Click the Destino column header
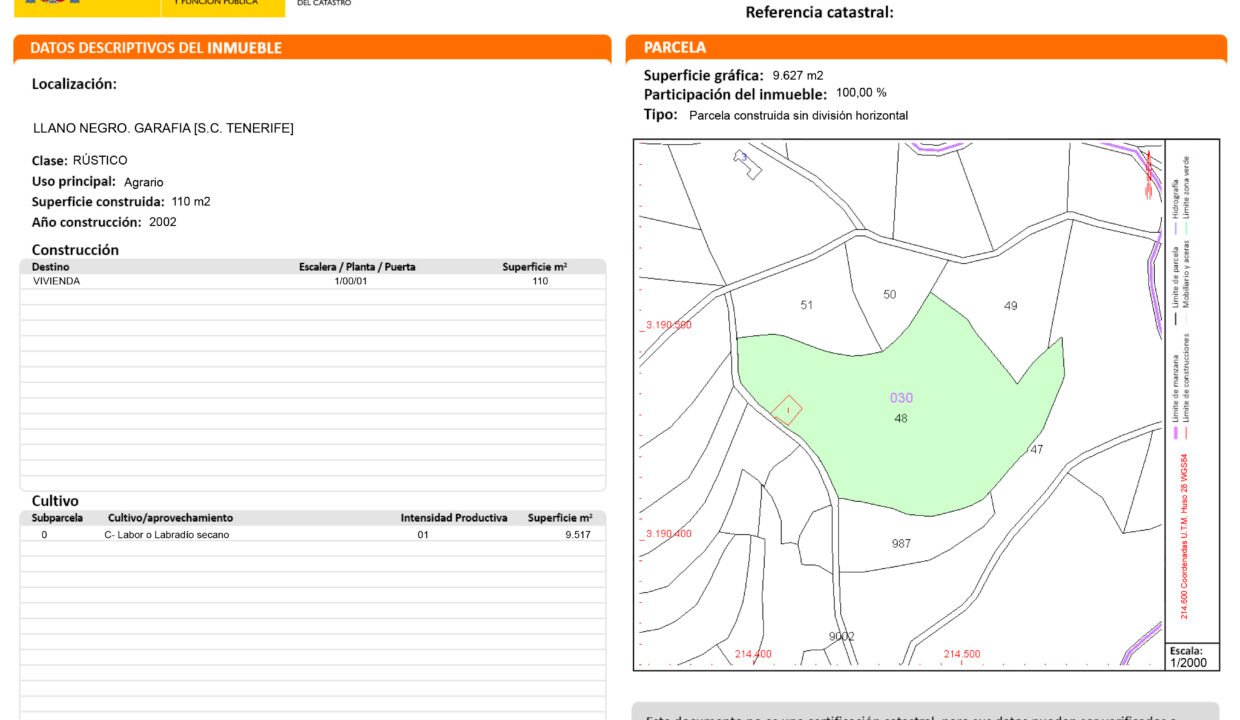 pos(51,267)
